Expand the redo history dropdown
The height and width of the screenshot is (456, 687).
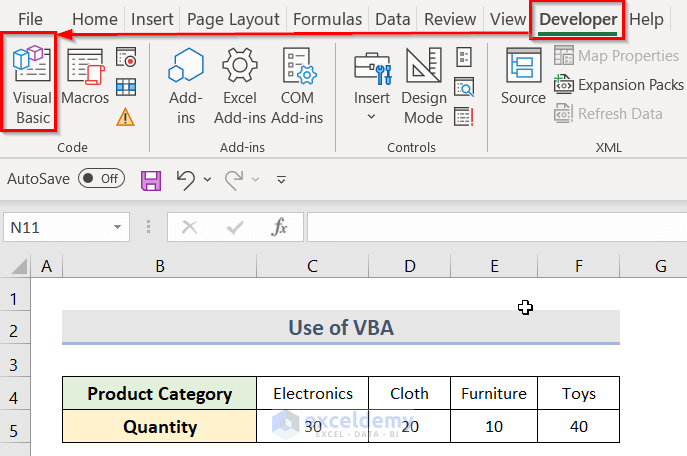(x=255, y=180)
